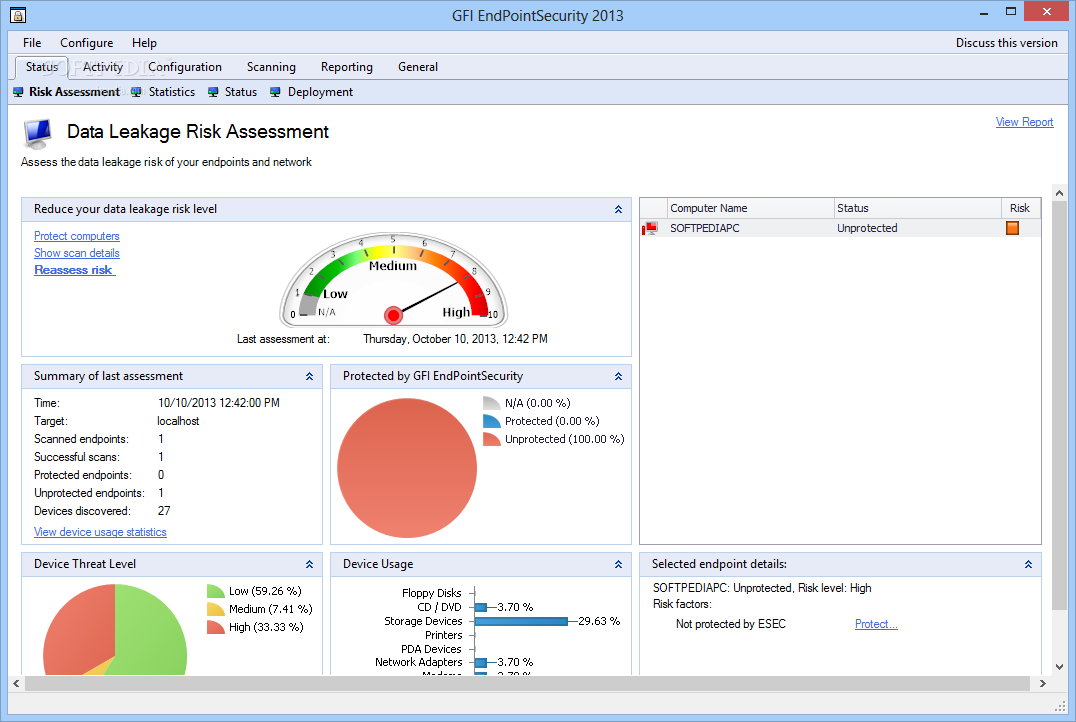
Task: Click the red gauge needle hub
Action: click(393, 315)
